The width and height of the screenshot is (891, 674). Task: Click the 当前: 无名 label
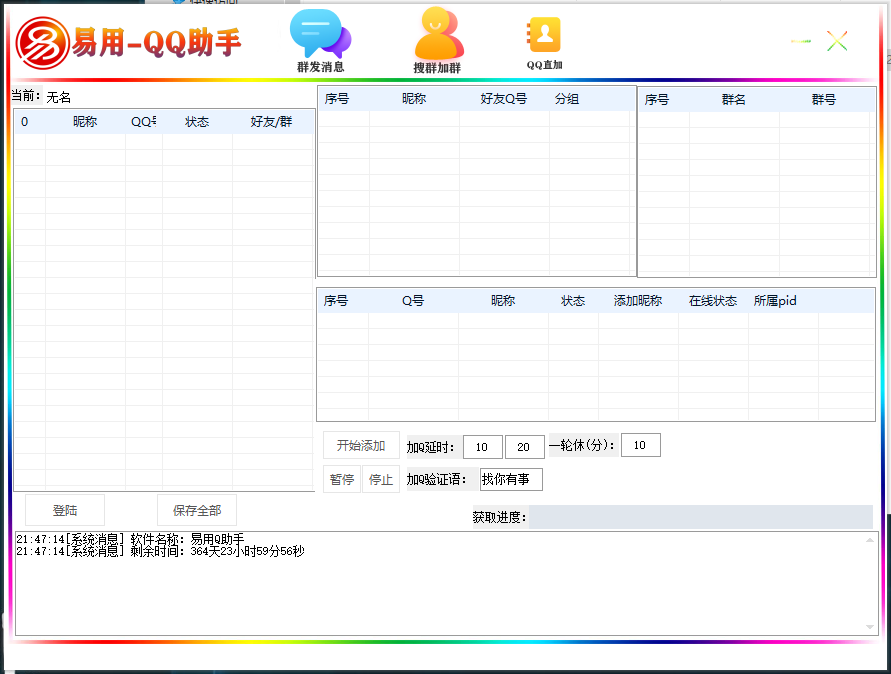coord(41,97)
